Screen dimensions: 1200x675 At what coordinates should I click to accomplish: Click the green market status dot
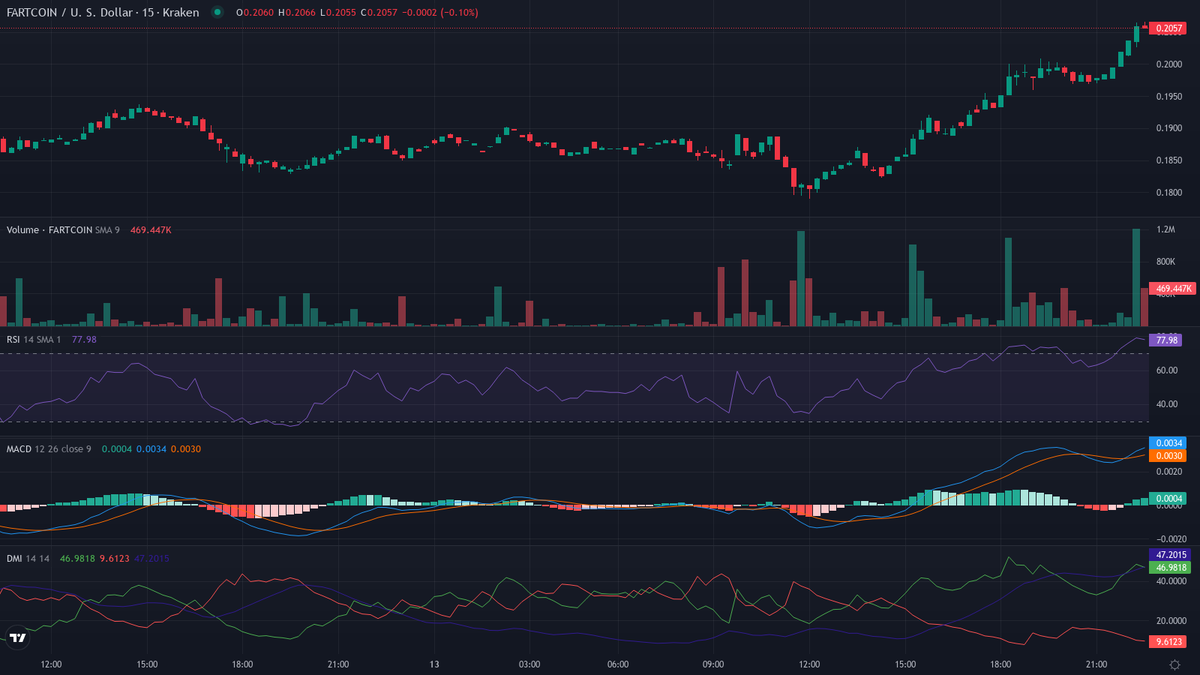(217, 12)
